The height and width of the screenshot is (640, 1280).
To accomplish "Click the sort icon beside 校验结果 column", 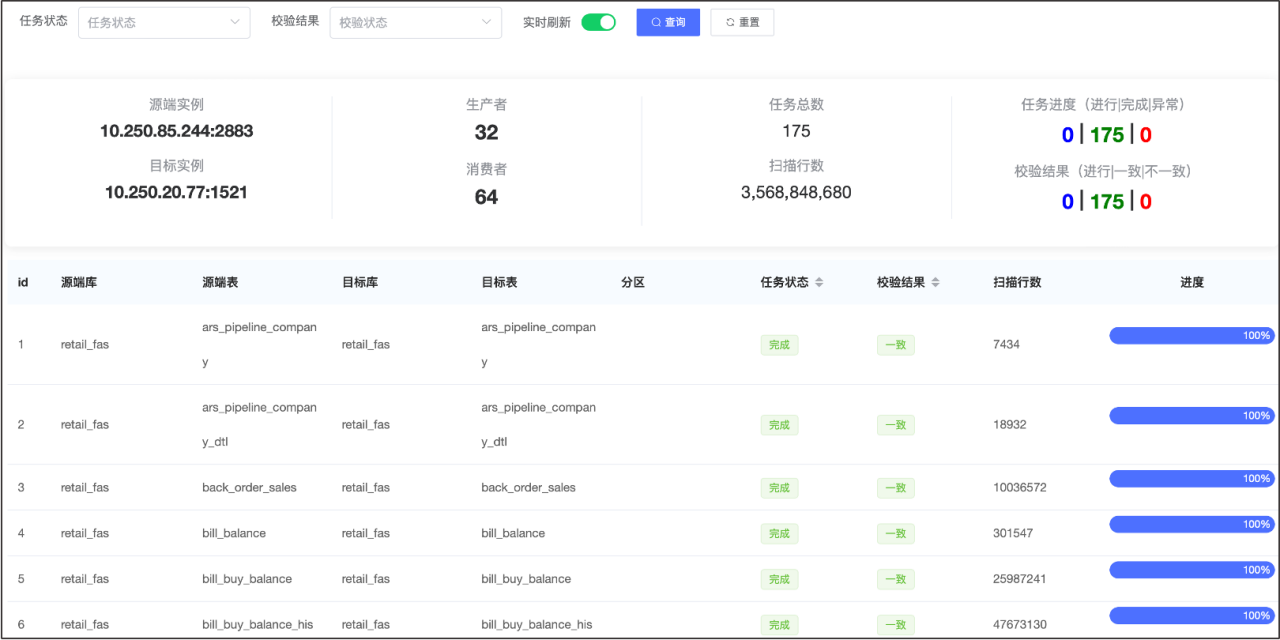I will (x=935, y=283).
